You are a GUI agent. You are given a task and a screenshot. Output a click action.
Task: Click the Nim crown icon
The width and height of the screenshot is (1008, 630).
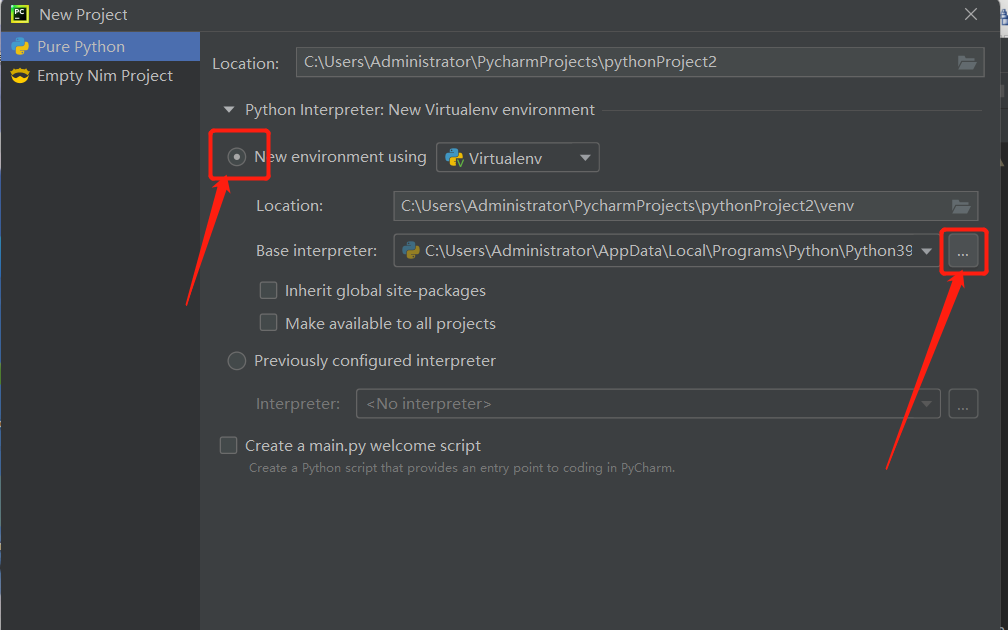(x=21, y=75)
